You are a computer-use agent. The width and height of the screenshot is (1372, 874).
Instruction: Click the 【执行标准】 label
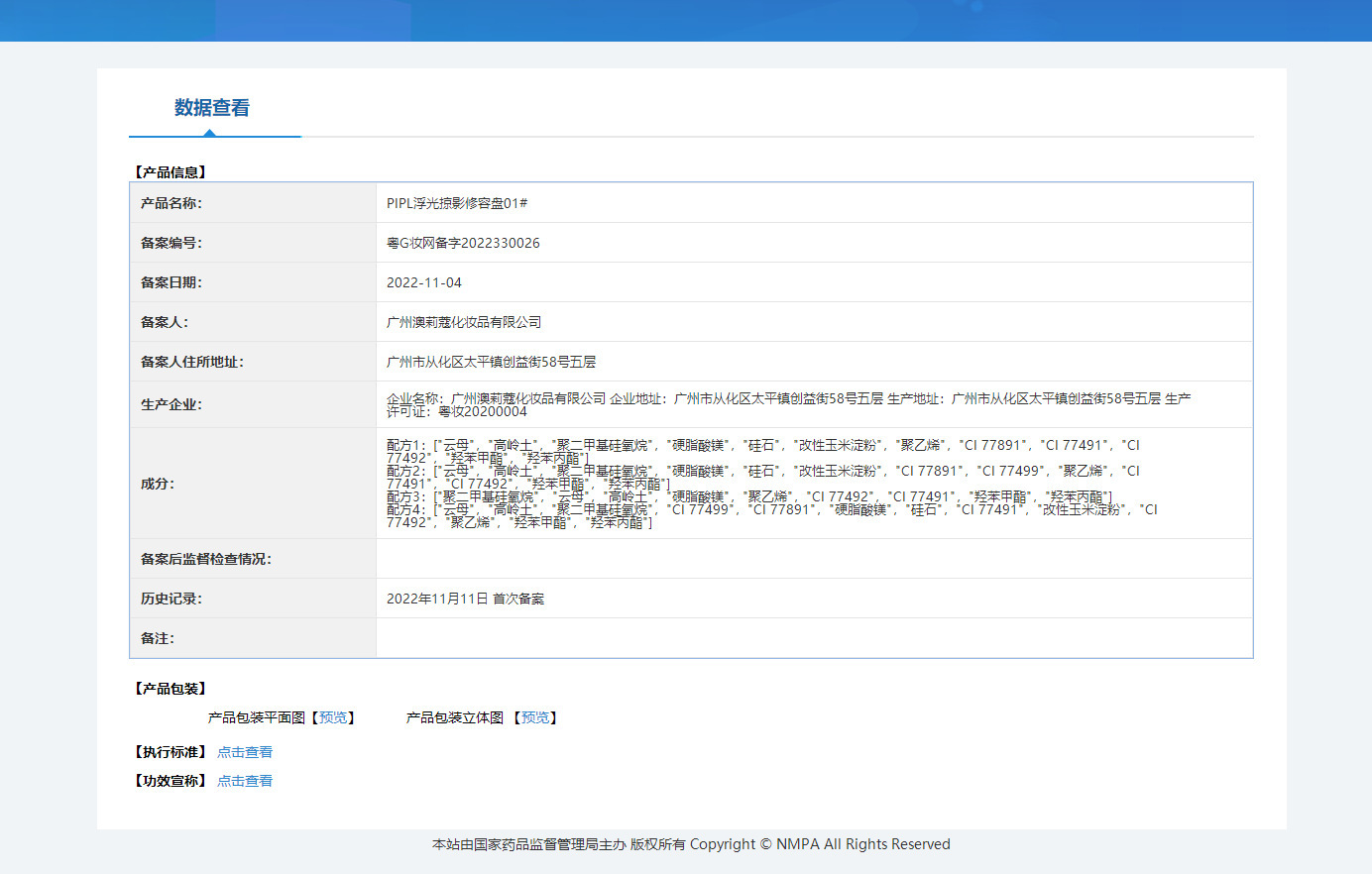(171, 752)
